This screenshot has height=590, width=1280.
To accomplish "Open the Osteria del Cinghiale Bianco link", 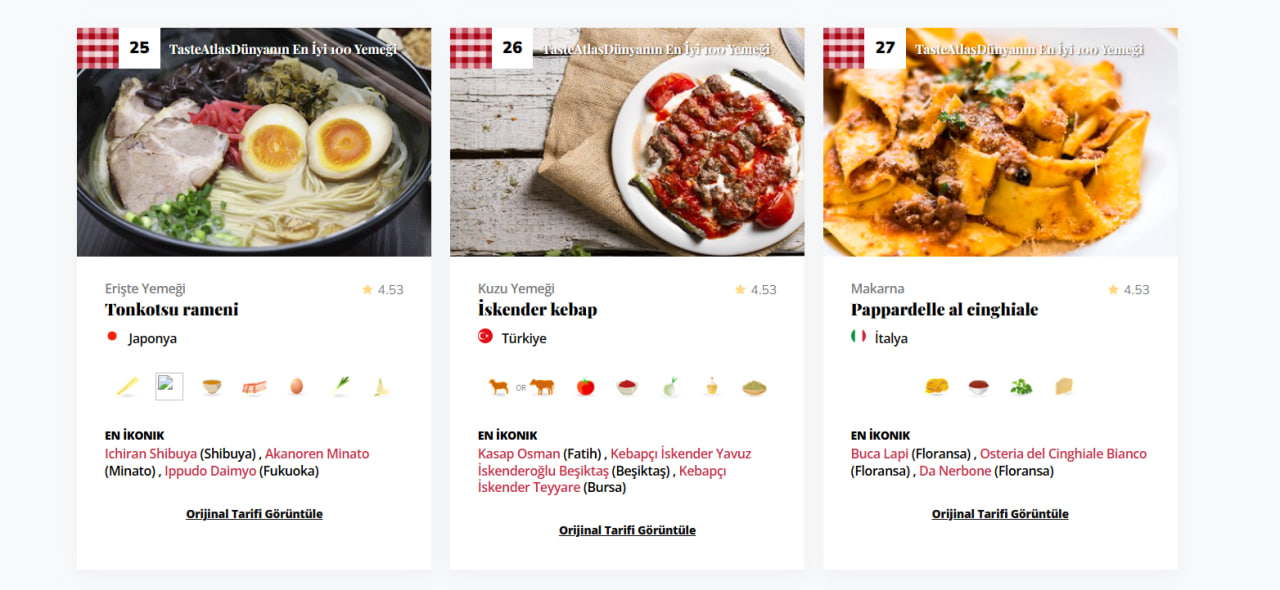I will pyautogui.click(x=1063, y=454).
